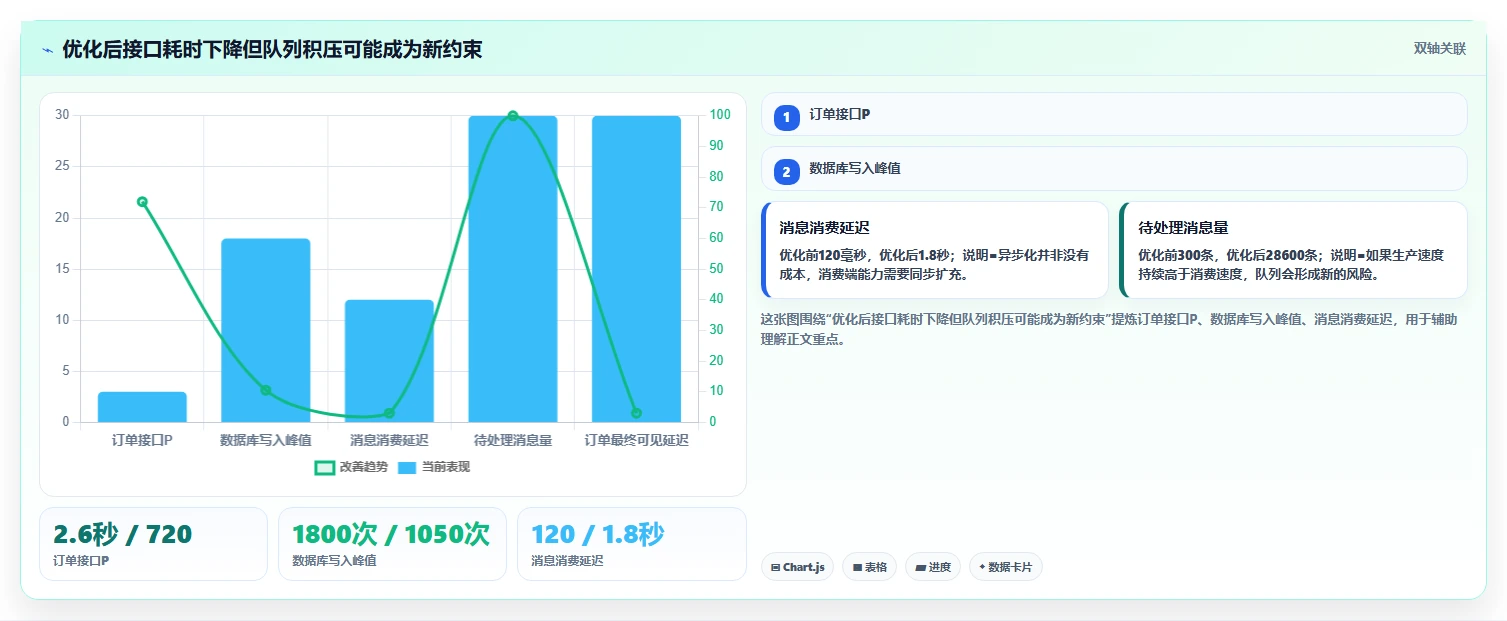Click the x-axis label 待处理消息量

pos(513,440)
